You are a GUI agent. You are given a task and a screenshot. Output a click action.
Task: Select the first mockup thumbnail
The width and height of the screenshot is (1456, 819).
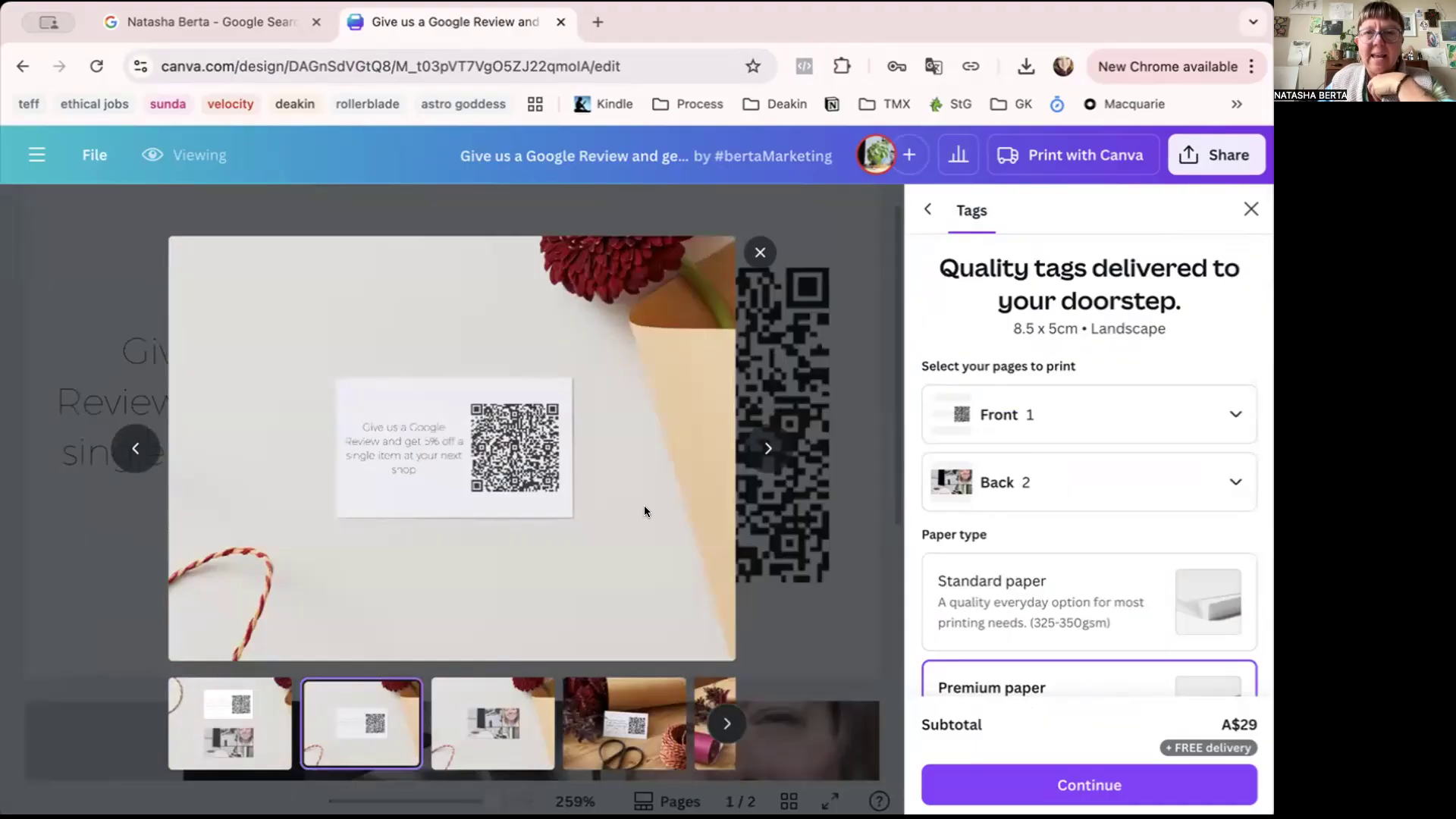[x=230, y=723]
